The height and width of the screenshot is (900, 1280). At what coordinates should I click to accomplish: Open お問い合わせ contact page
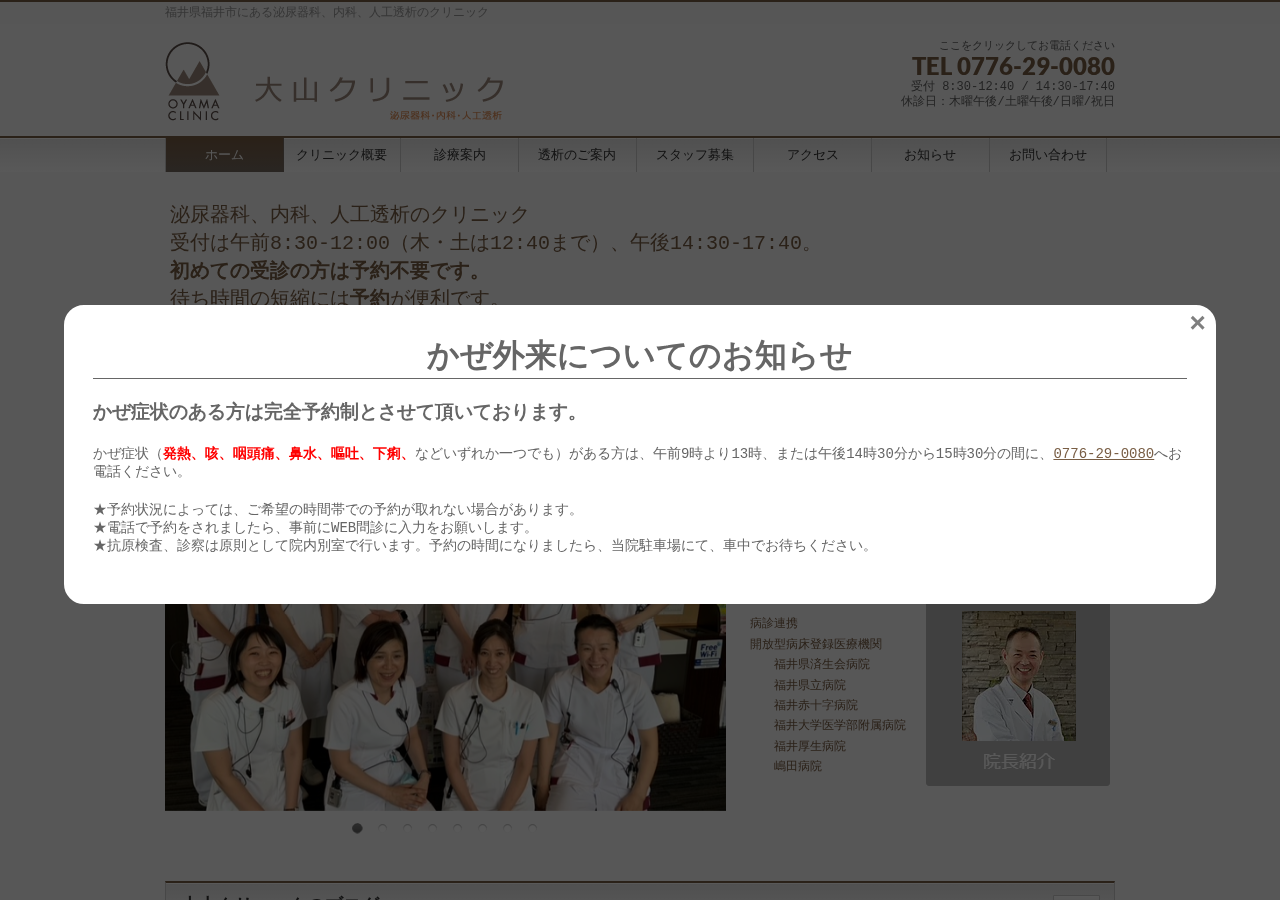[x=1048, y=155]
